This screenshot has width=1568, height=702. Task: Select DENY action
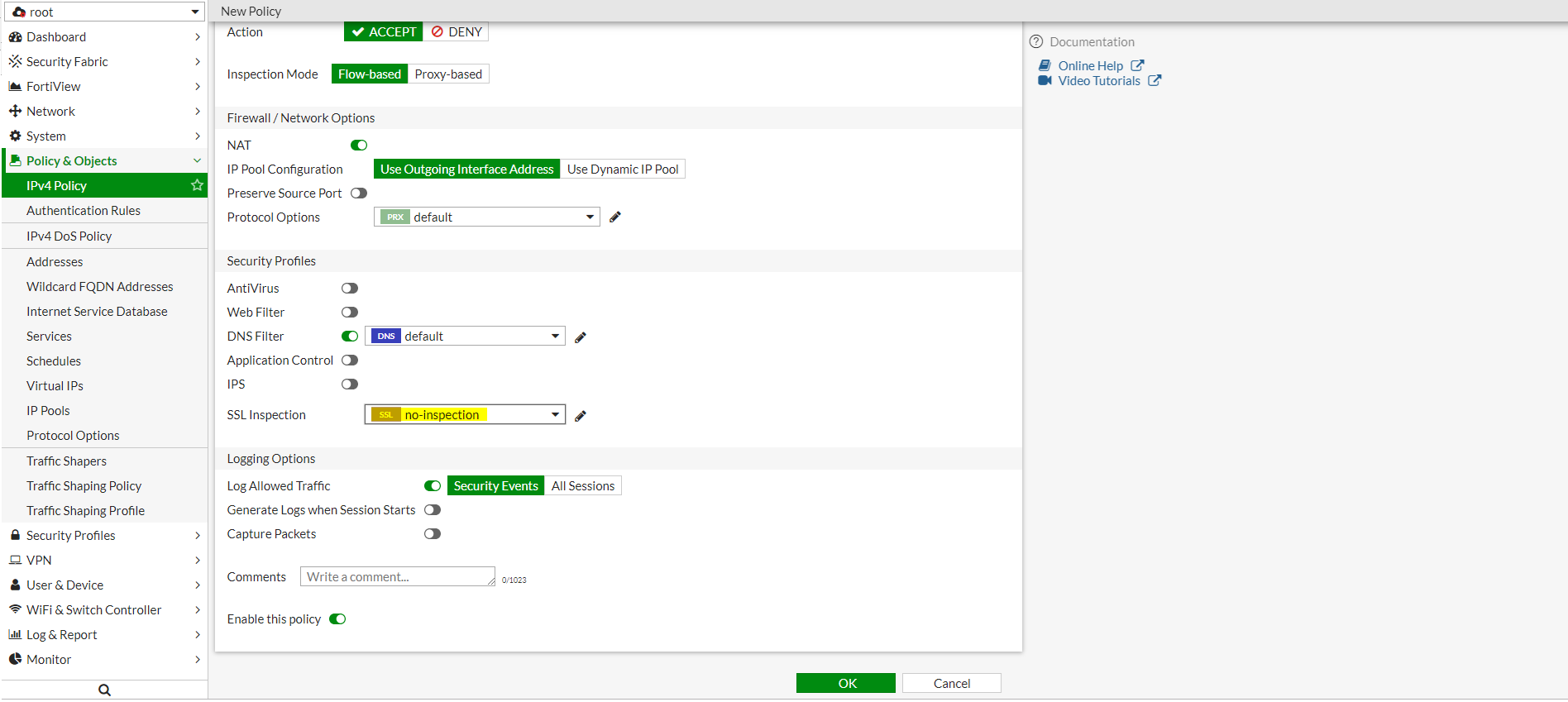point(457,32)
